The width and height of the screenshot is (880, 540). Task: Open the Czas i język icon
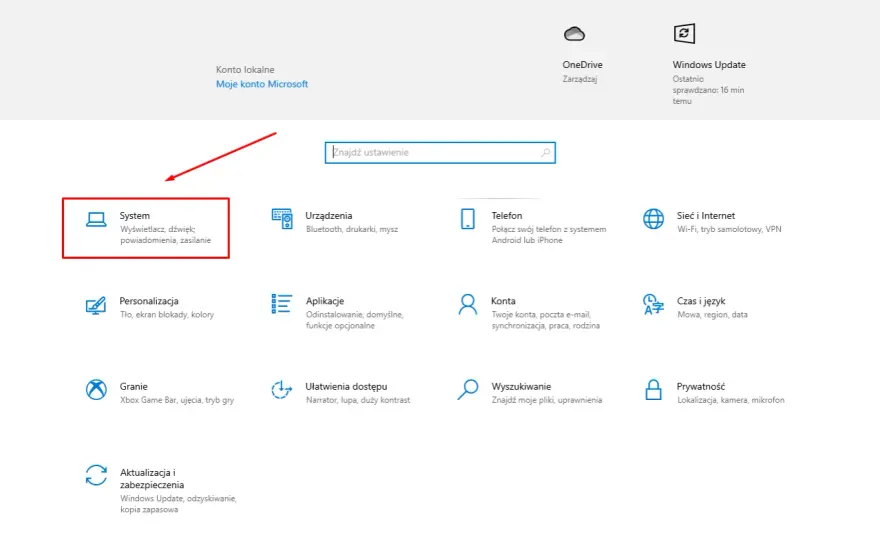[x=653, y=304]
